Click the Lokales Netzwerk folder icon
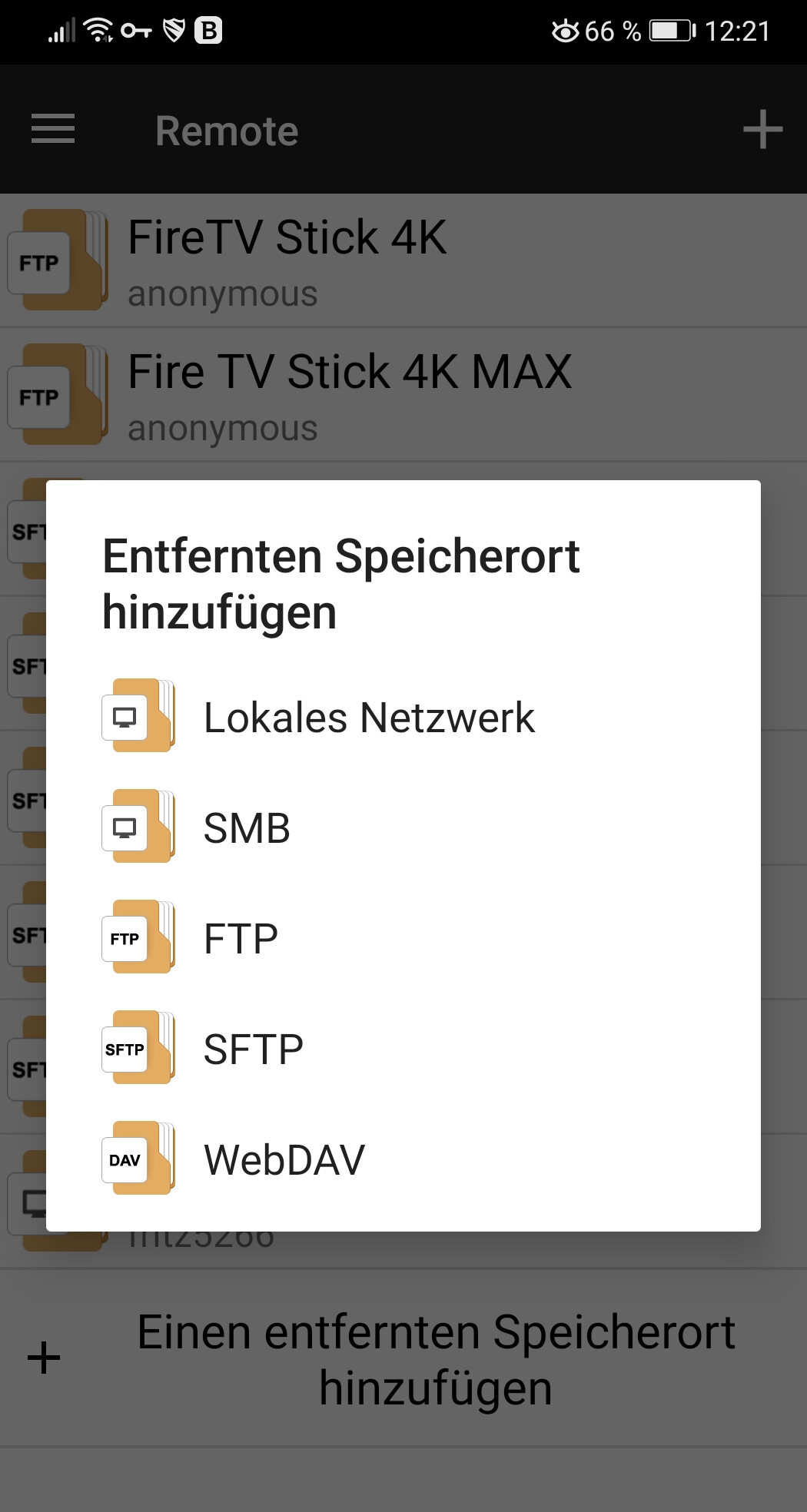The width and height of the screenshot is (807, 1512). (x=138, y=716)
